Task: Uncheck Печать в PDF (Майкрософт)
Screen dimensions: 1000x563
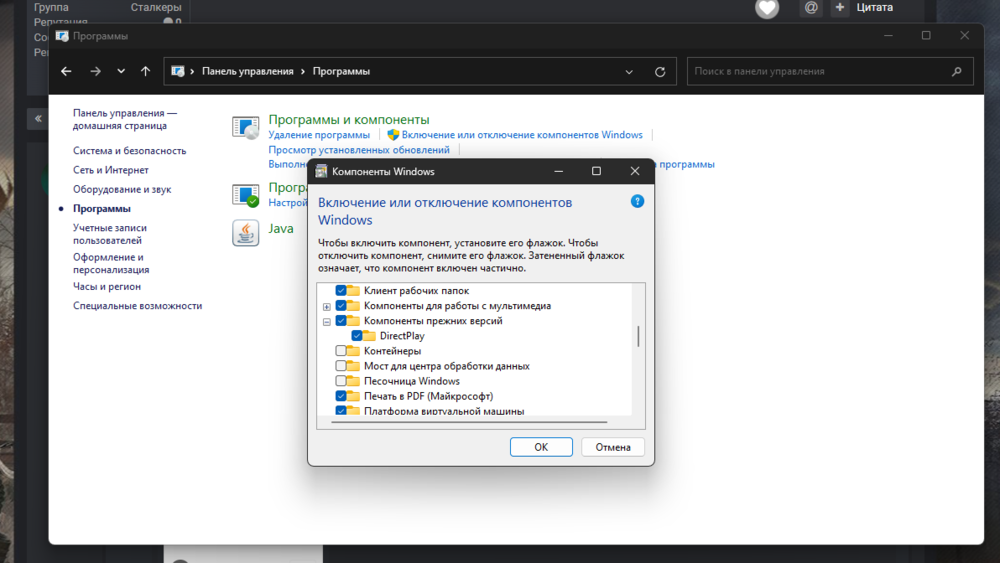Action: pos(341,396)
